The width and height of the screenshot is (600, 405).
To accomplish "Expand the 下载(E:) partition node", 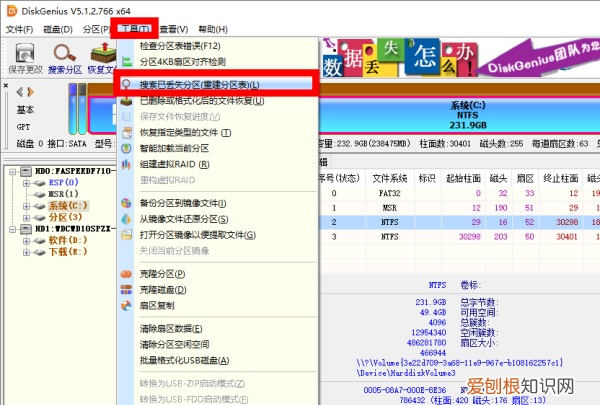I will pyautogui.click(x=26, y=252).
